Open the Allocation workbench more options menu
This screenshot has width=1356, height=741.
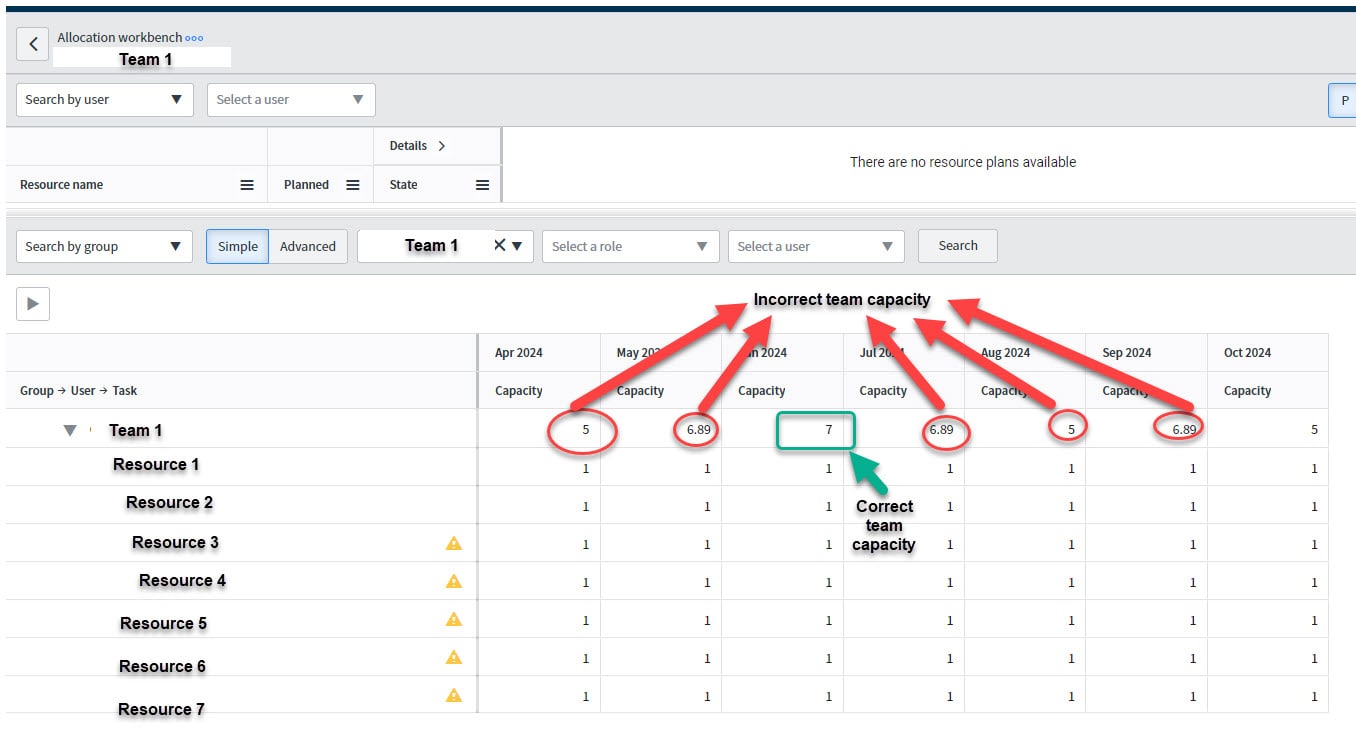coord(192,37)
